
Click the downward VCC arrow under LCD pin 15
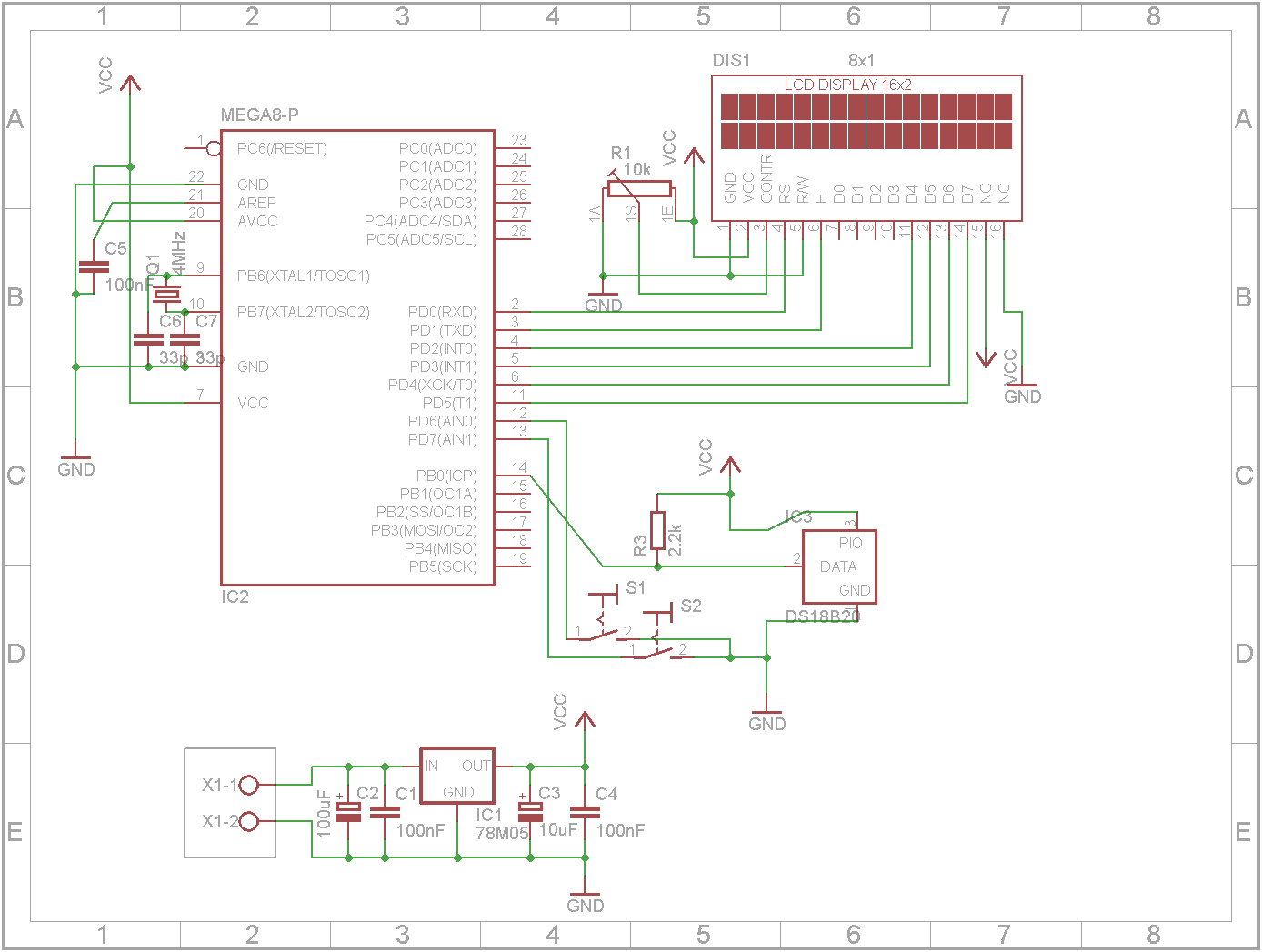pyautogui.click(x=985, y=358)
